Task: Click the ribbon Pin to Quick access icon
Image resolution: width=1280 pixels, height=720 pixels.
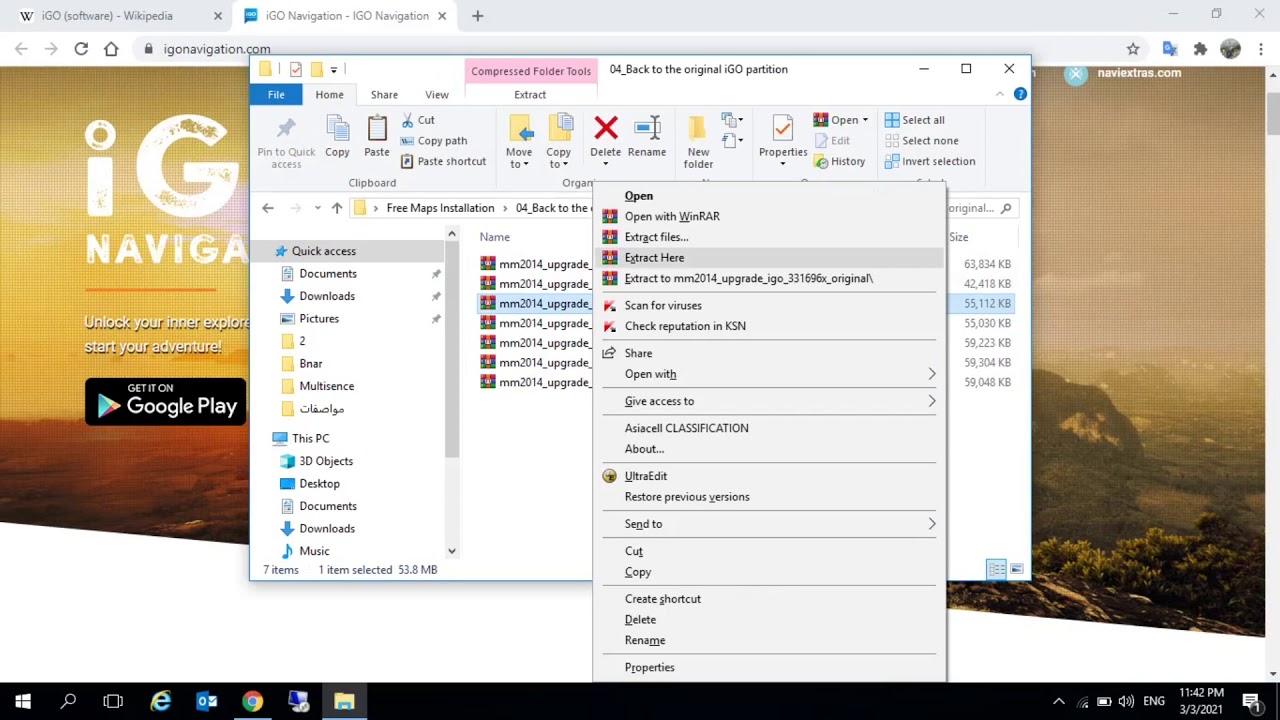Action: click(286, 128)
